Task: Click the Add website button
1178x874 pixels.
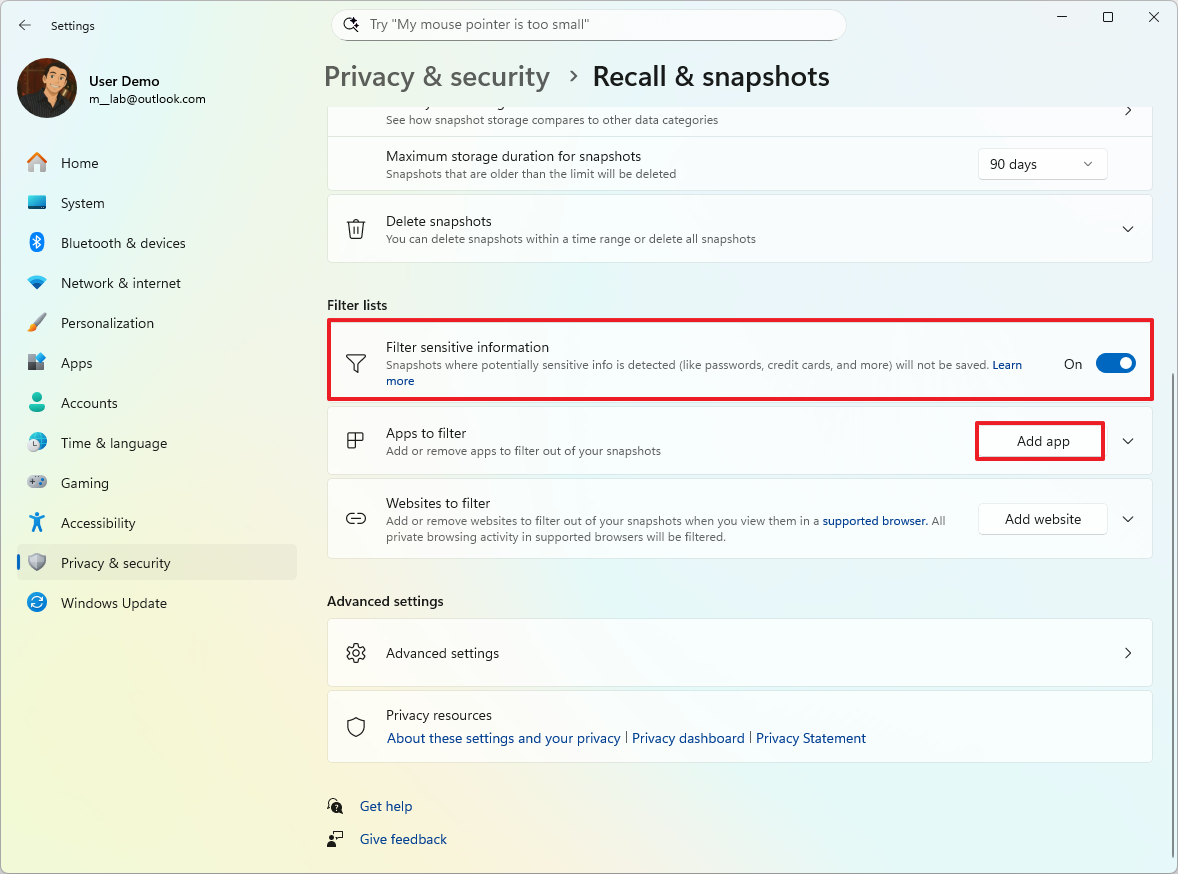Action: point(1042,519)
